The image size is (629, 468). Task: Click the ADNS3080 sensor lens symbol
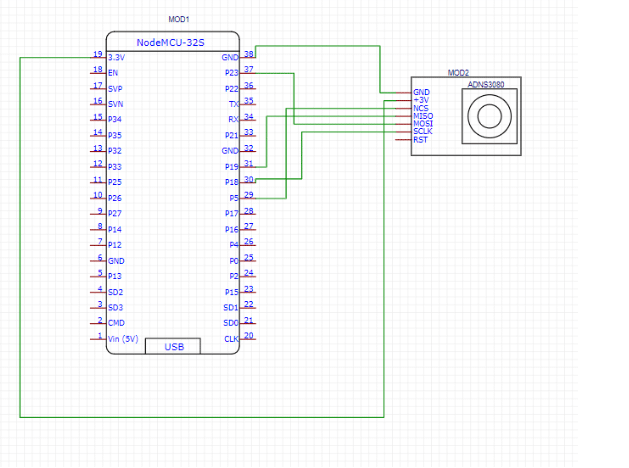(490, 118)
